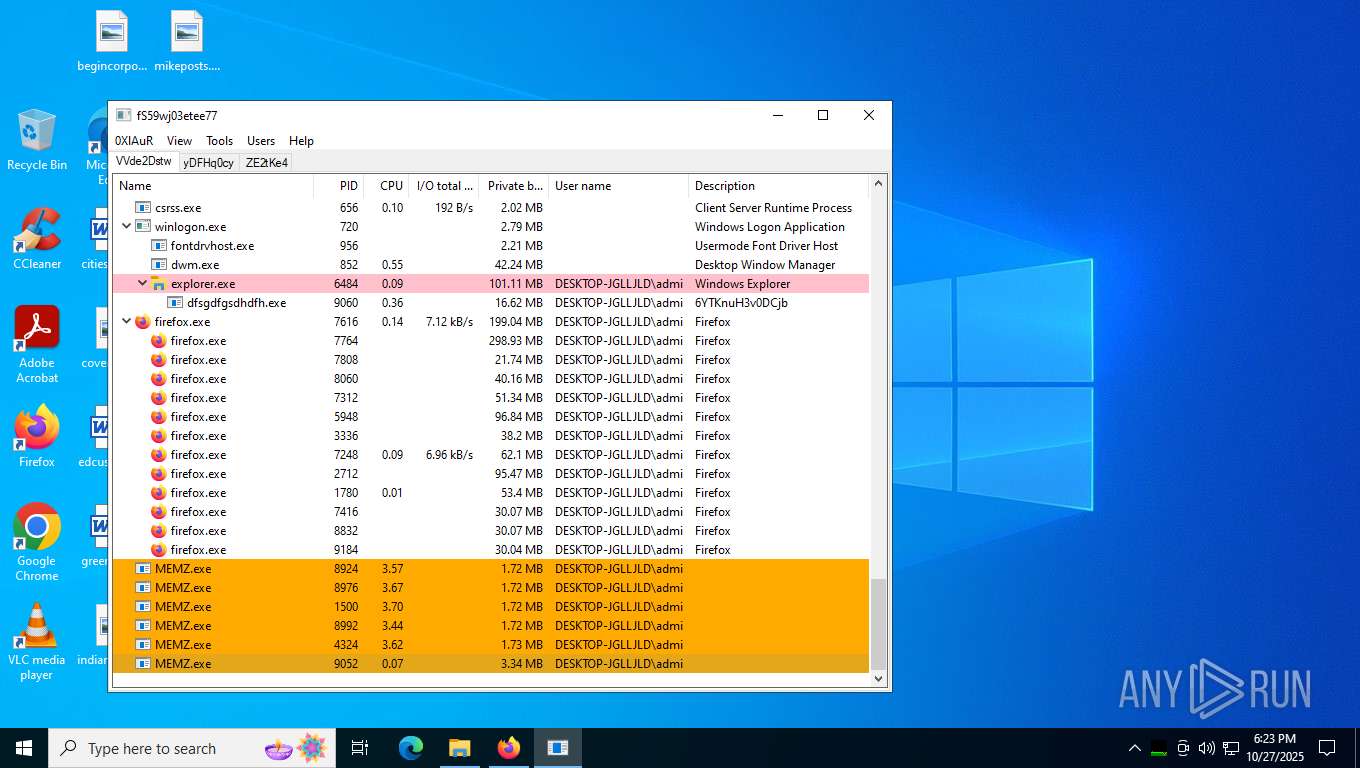Select MEMZ.exe row with PID 4324
1360x768 pixels.
click(x=491, y=645)
